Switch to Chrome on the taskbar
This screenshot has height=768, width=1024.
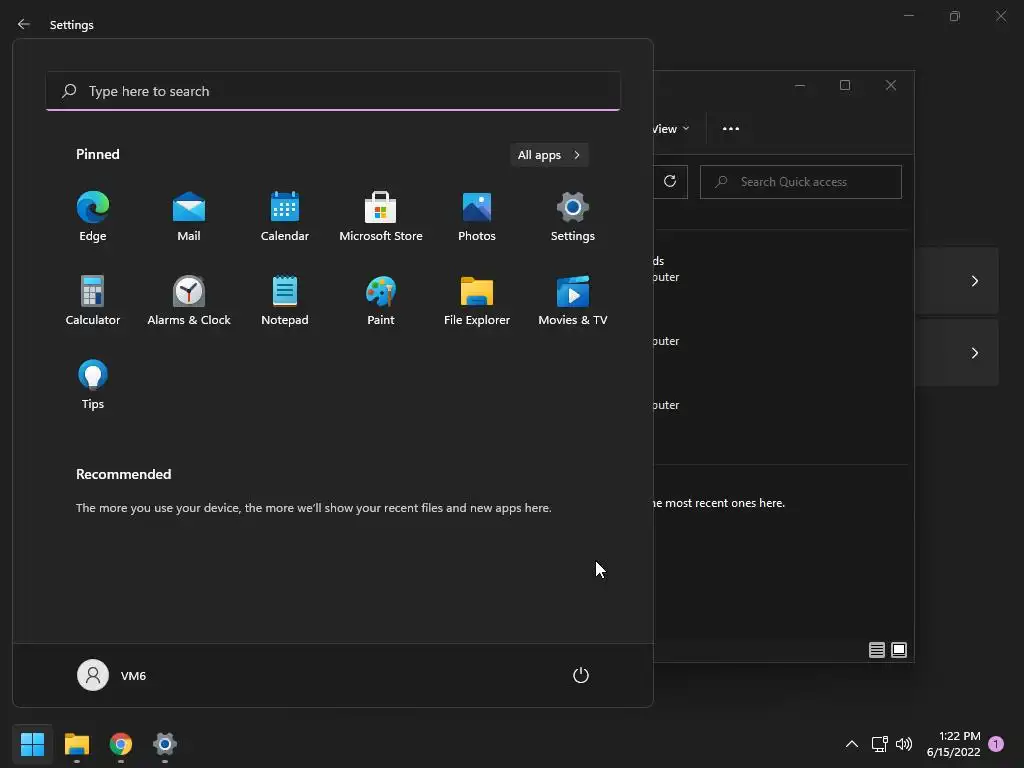pos(121,744)
